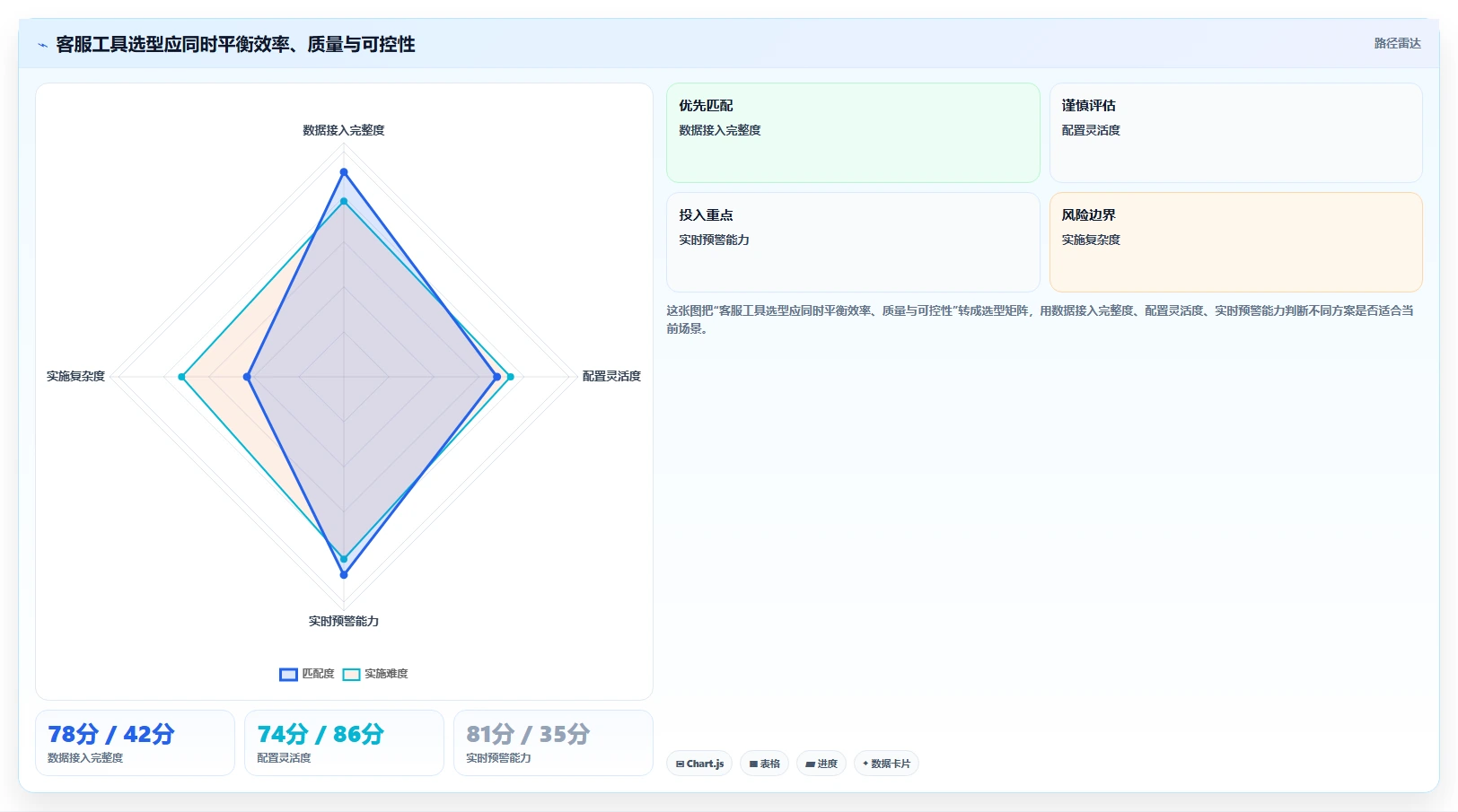Toggle the 实施难度 legend swatch
Image resolution: width=1458 pixels, height=812 pixels.
pyautogui.click(x=351, y=675)
